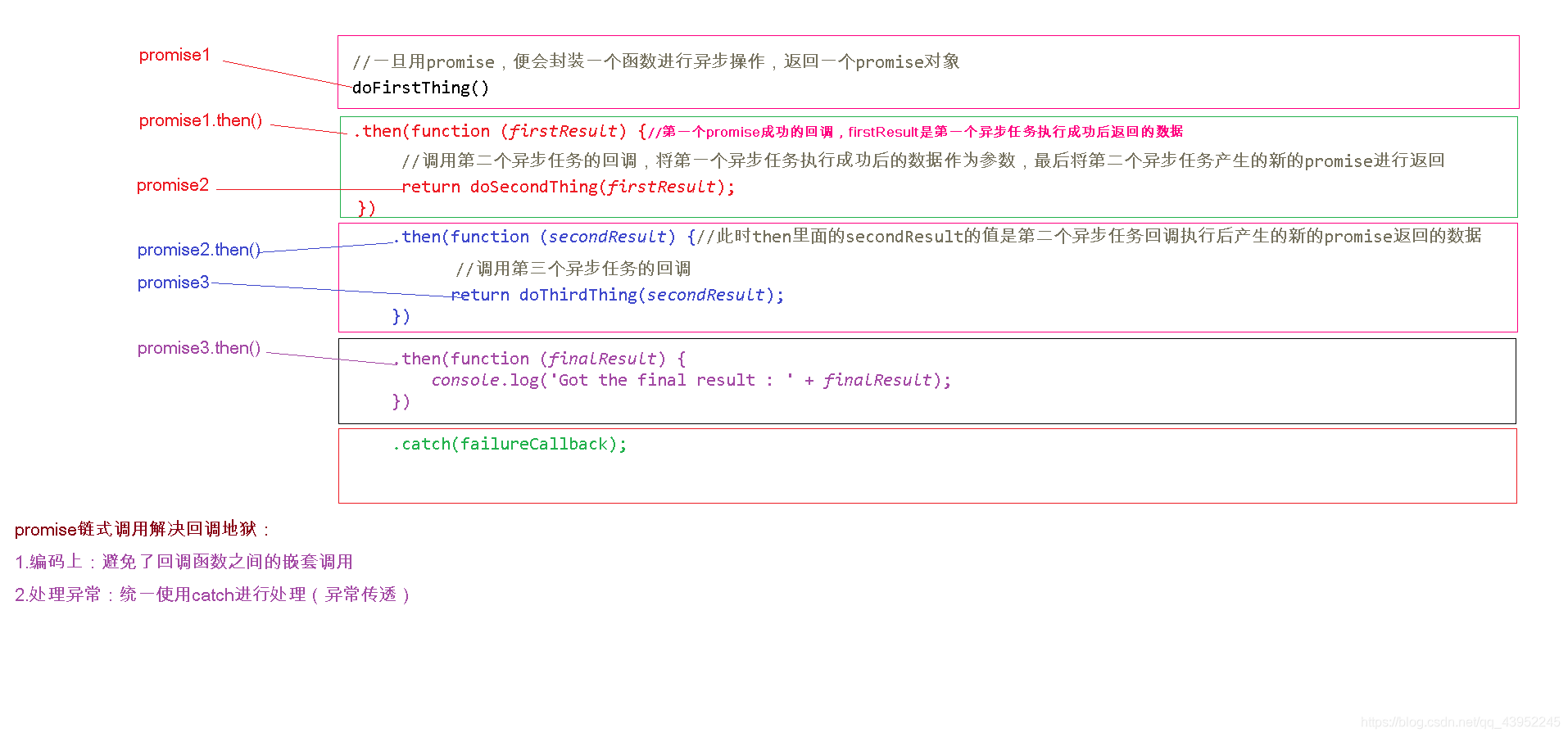This screenshot has width=1568, height=737.
Task: Click the 'promise1.then()' label
Action: [x=201, y=120]
